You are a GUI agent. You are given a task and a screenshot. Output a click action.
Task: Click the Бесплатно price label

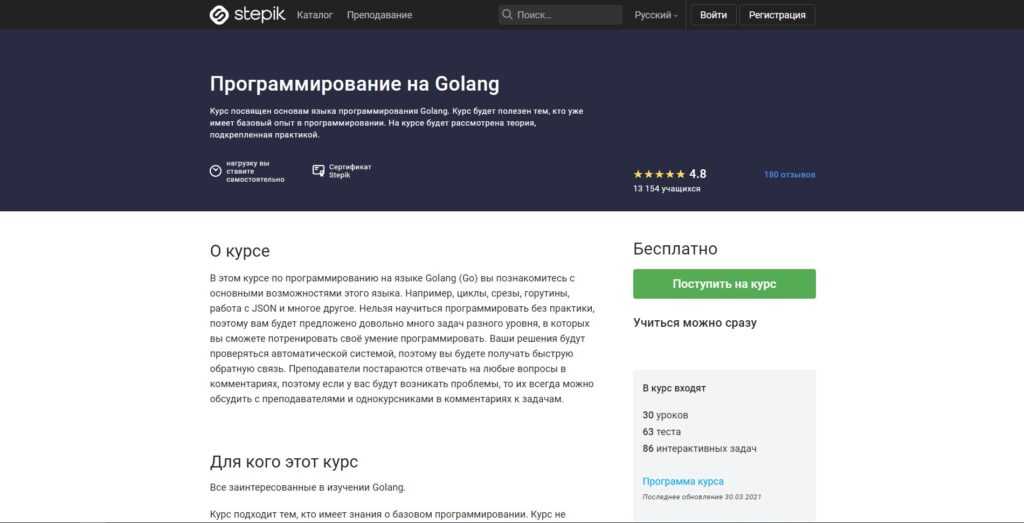(x=675, y=249)
